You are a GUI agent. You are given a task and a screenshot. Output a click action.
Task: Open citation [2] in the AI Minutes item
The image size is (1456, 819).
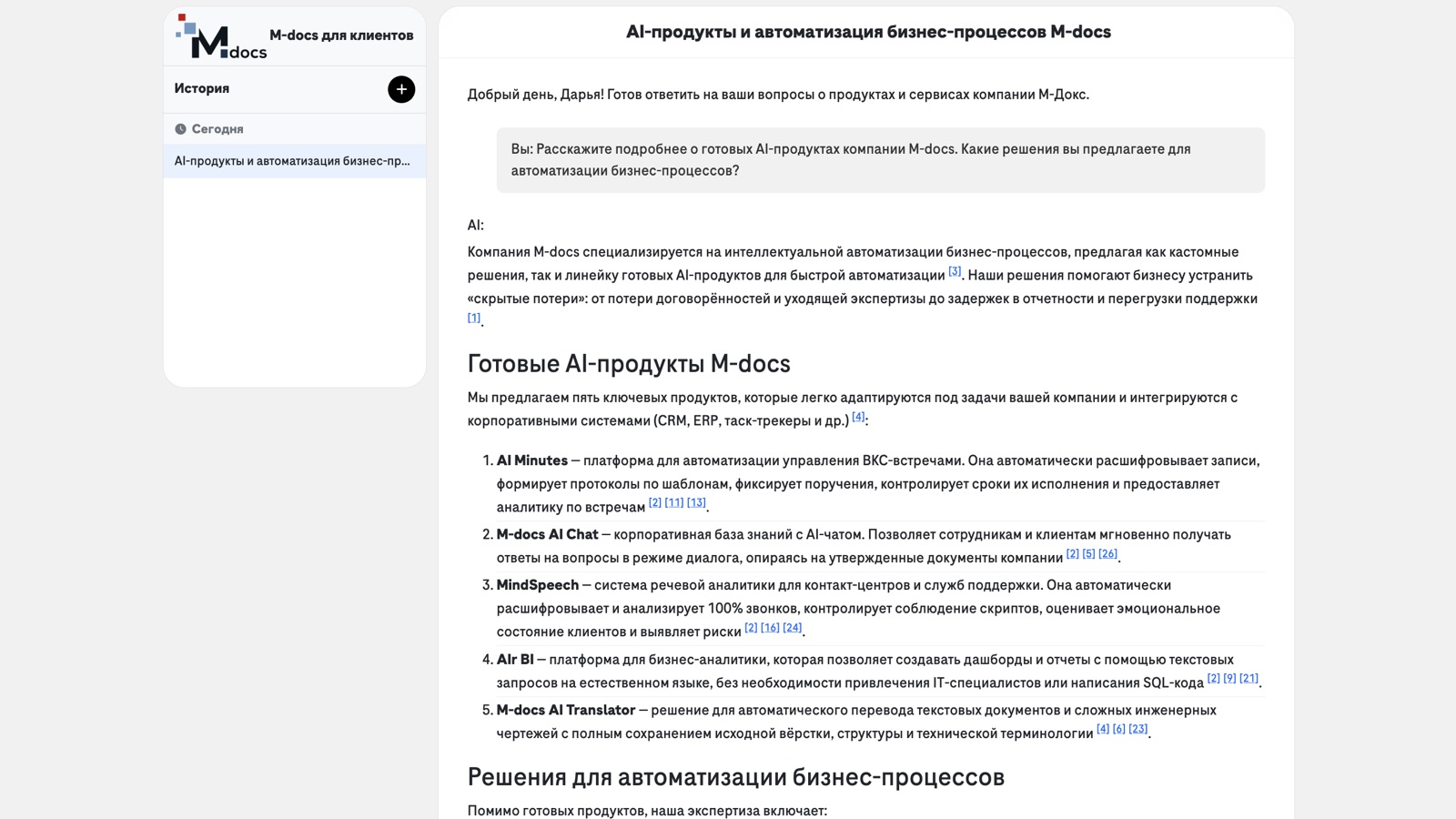655,502
